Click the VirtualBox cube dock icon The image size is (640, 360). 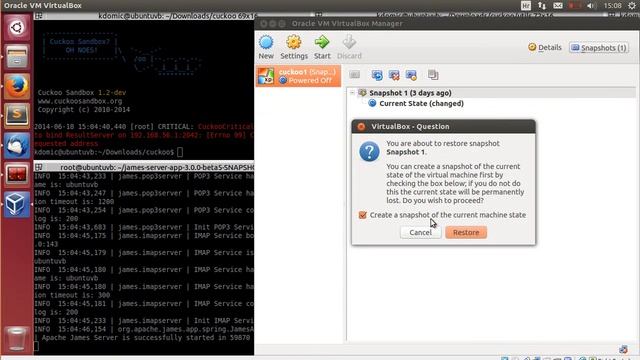17,204
